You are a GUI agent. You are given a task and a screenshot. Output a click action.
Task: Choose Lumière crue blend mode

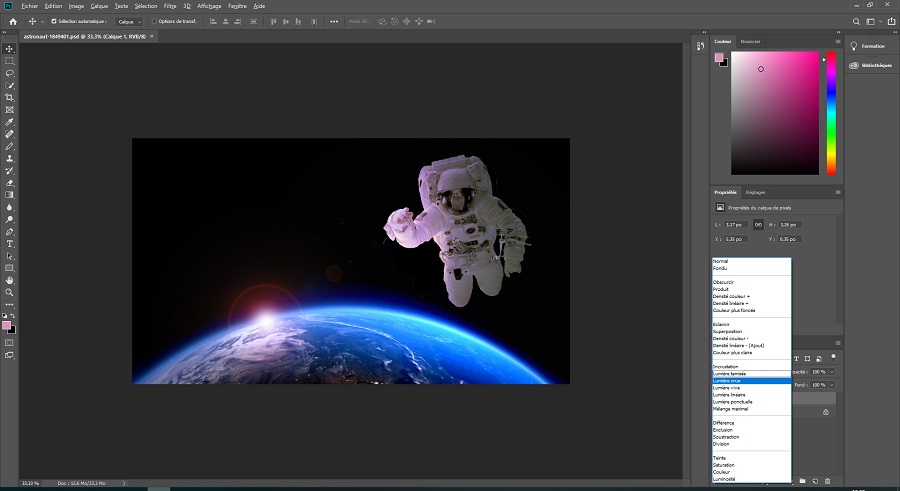pyautogui.click(x=751, y=381)
